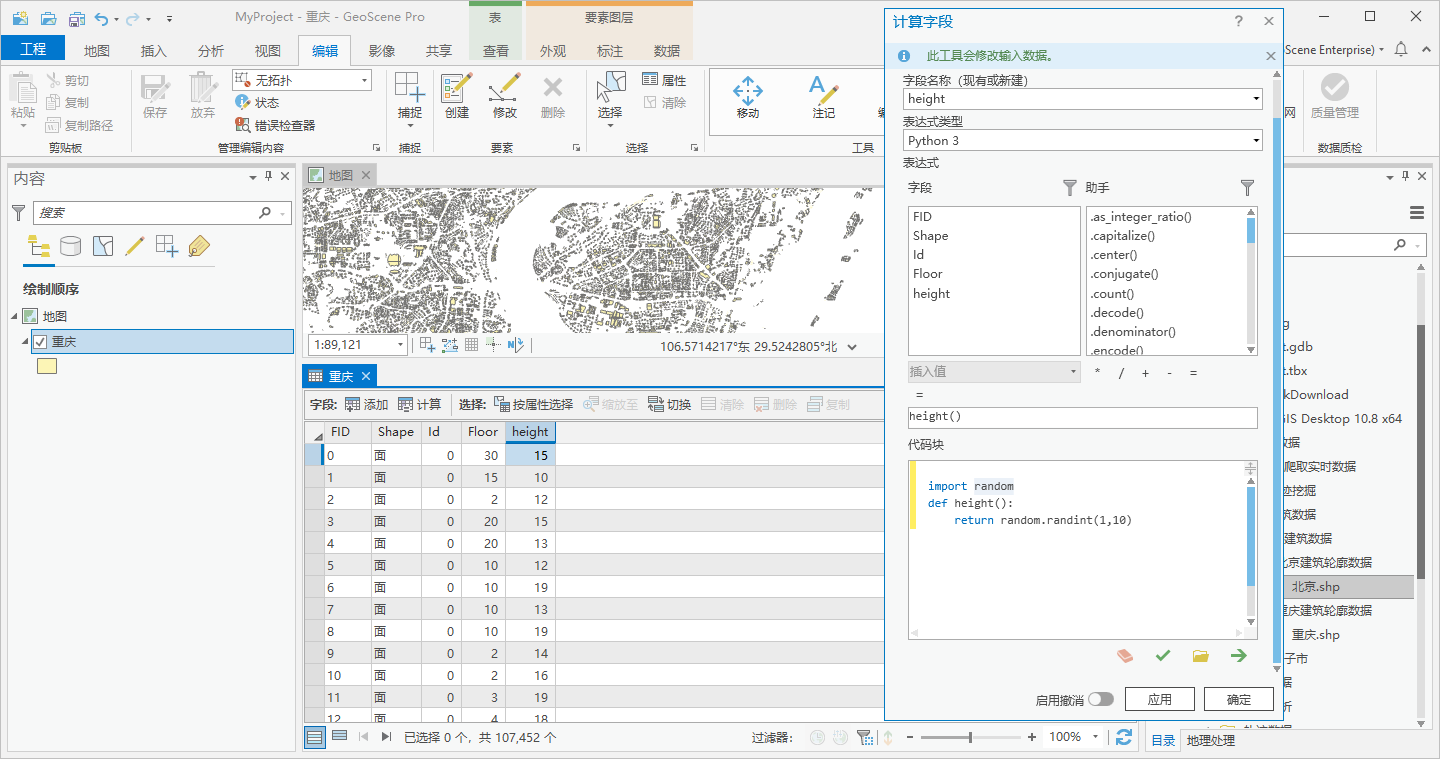Click the filter icon above 助手 list

[x=1247, y=187]
